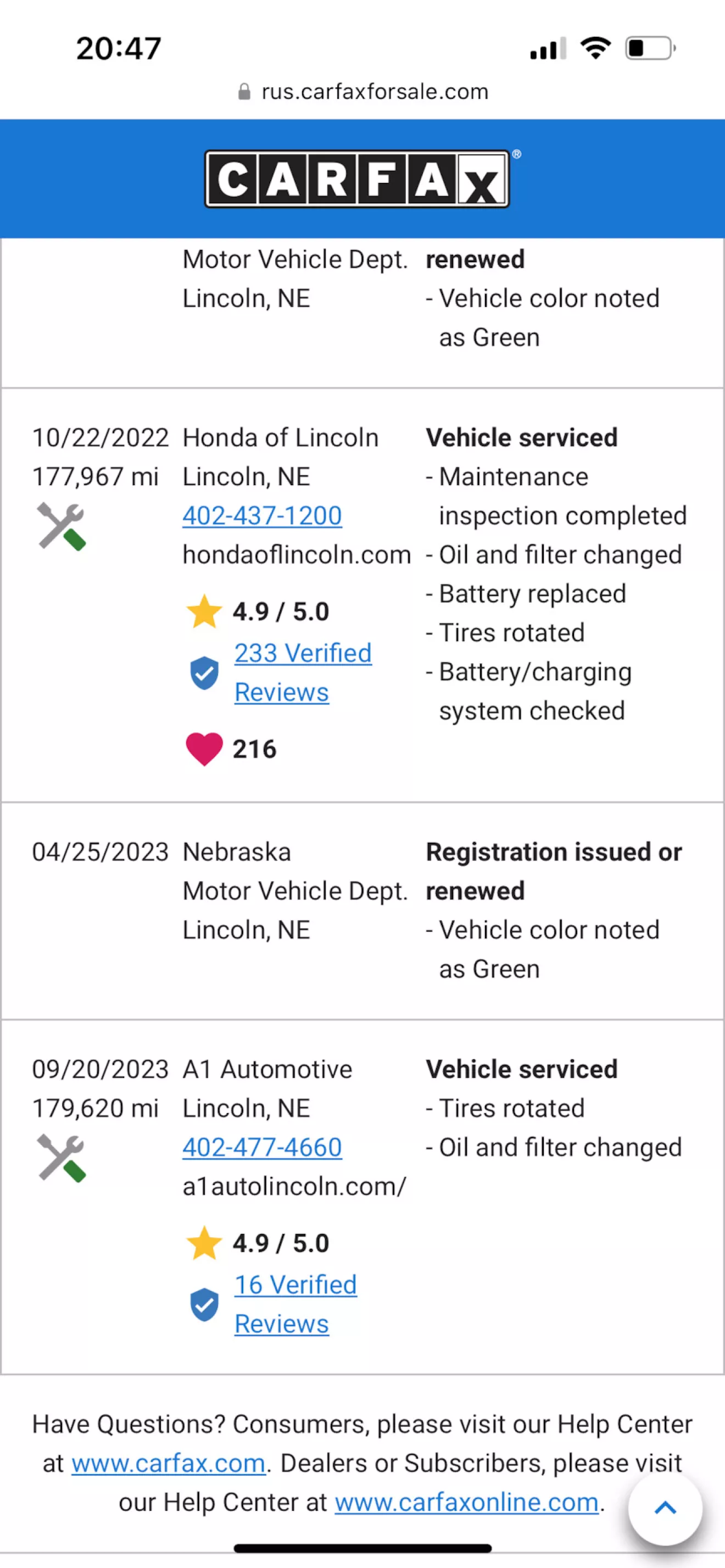Click the Honda of Lincoln service wrench icon
The width and height of the screenshot is (725, 1568).
click(x=62, y=526)
